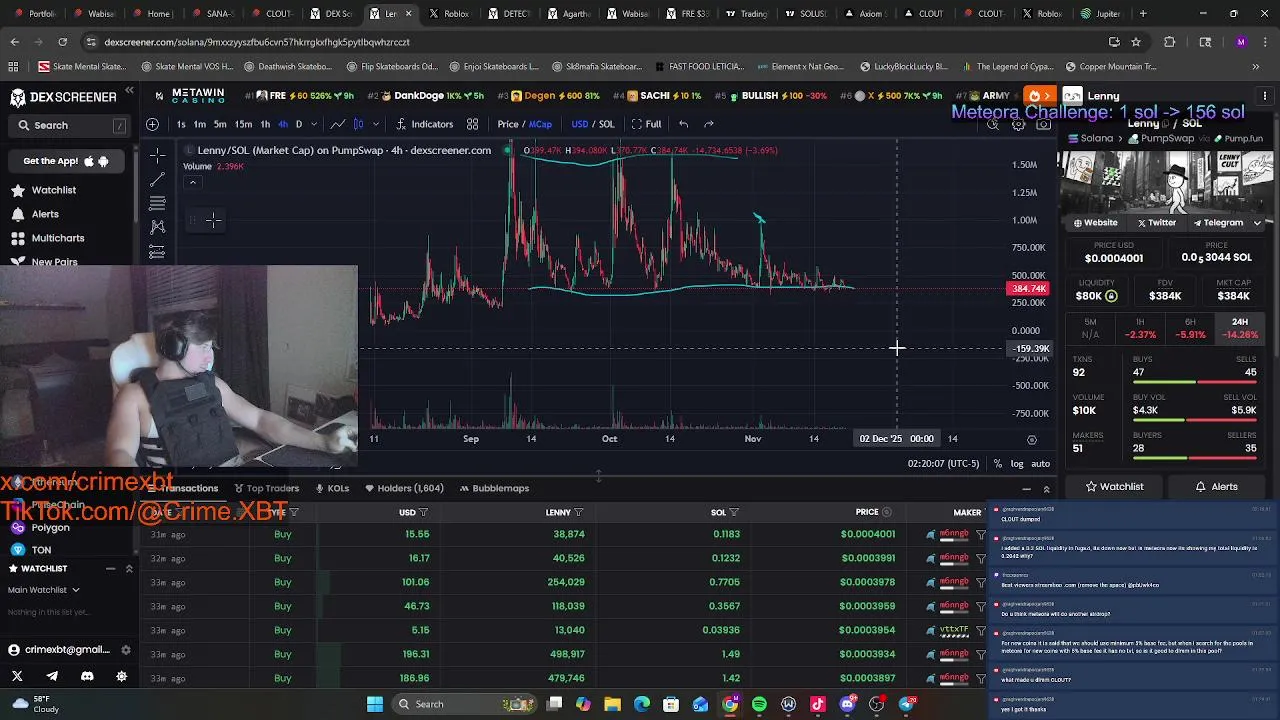Collapse the Volume indicator legend
The width and height of the screenshot is (1280, 720).
point(192,182)
